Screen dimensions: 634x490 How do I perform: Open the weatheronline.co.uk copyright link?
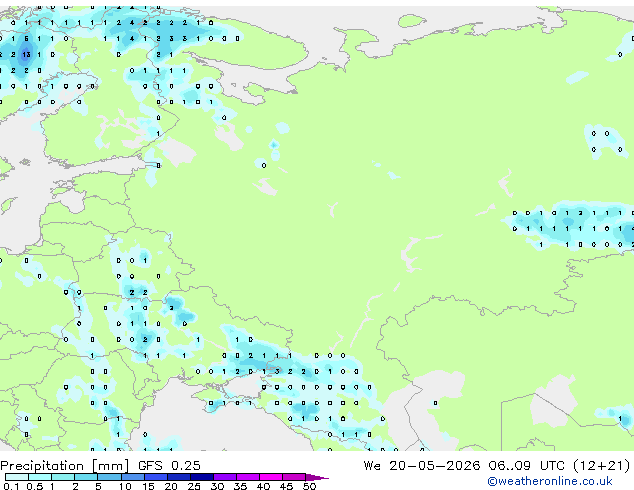pos(550,481)
